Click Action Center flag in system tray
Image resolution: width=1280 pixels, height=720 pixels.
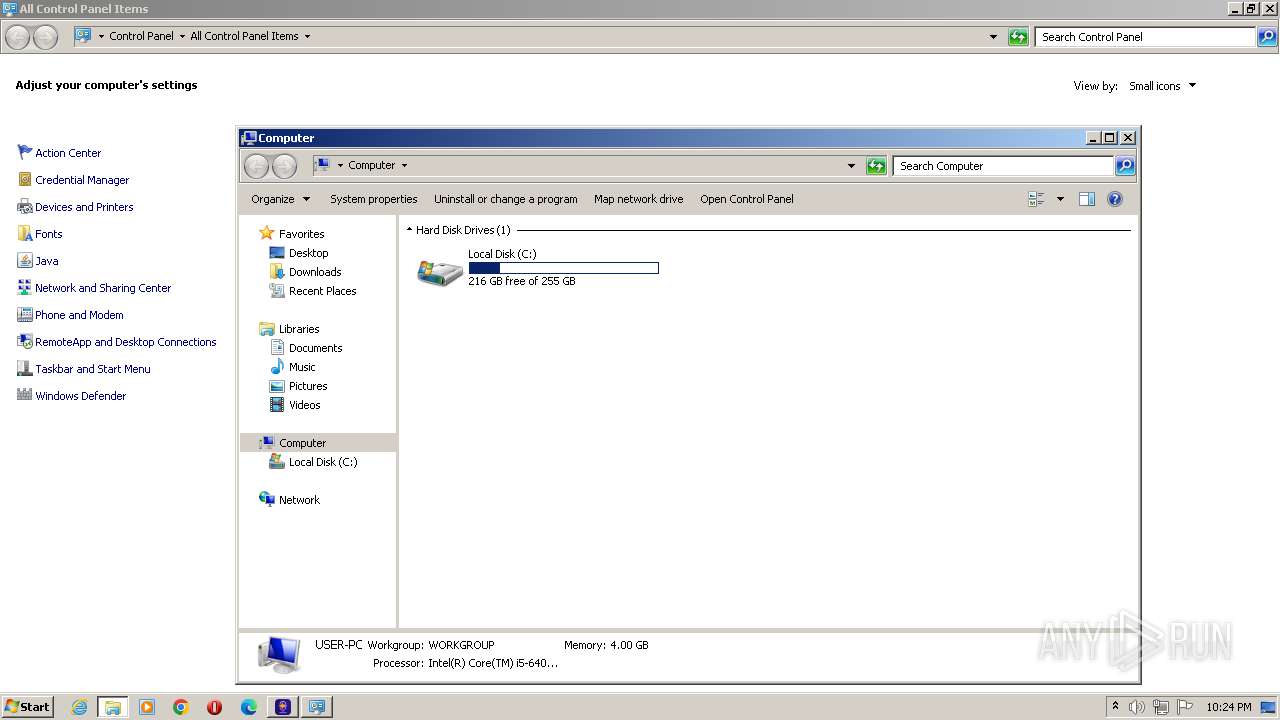coord(1185,707)
